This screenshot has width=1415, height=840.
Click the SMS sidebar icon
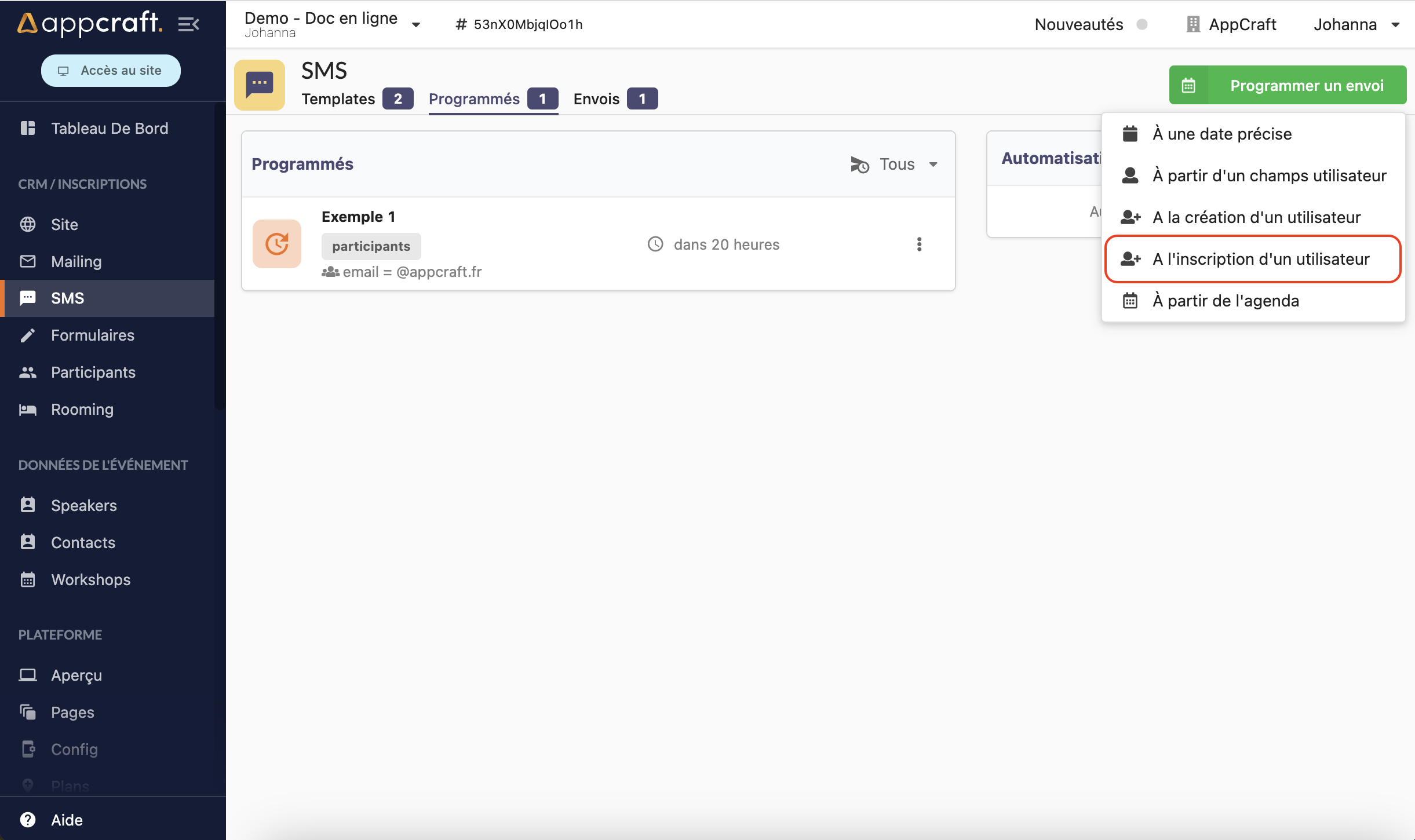click(x=28, y=297)
